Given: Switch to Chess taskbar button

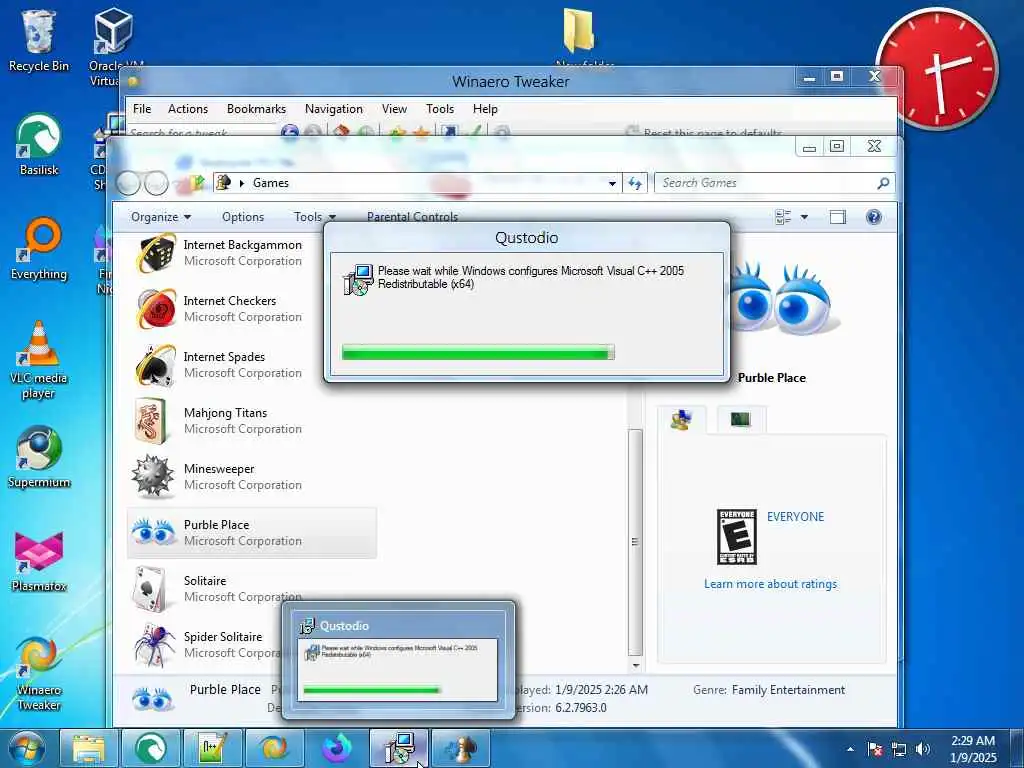Looking at the screenshot, I should click(x=461, y=748).
